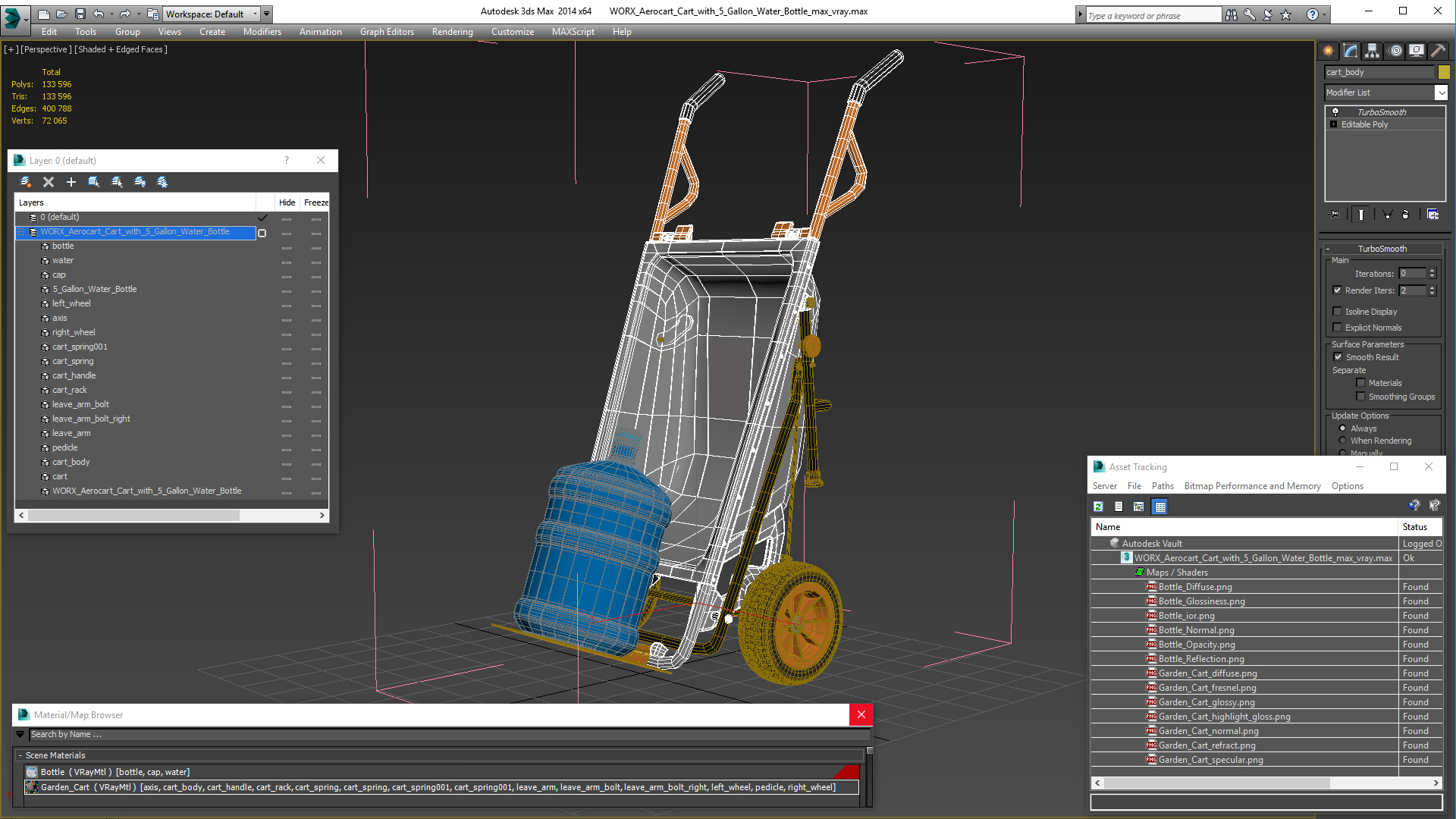
Task: Open the MAXScript menu
Action: 573,32
